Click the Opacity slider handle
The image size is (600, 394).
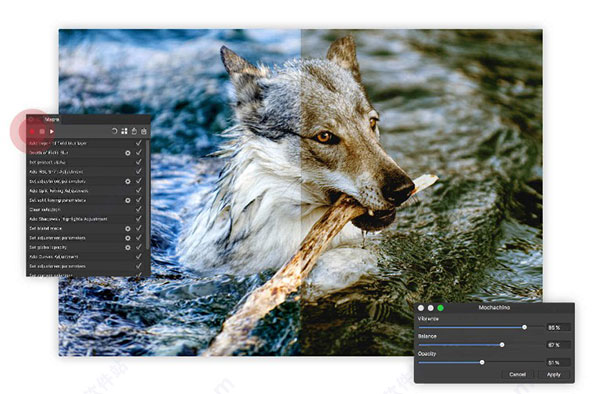pos(482,362)
